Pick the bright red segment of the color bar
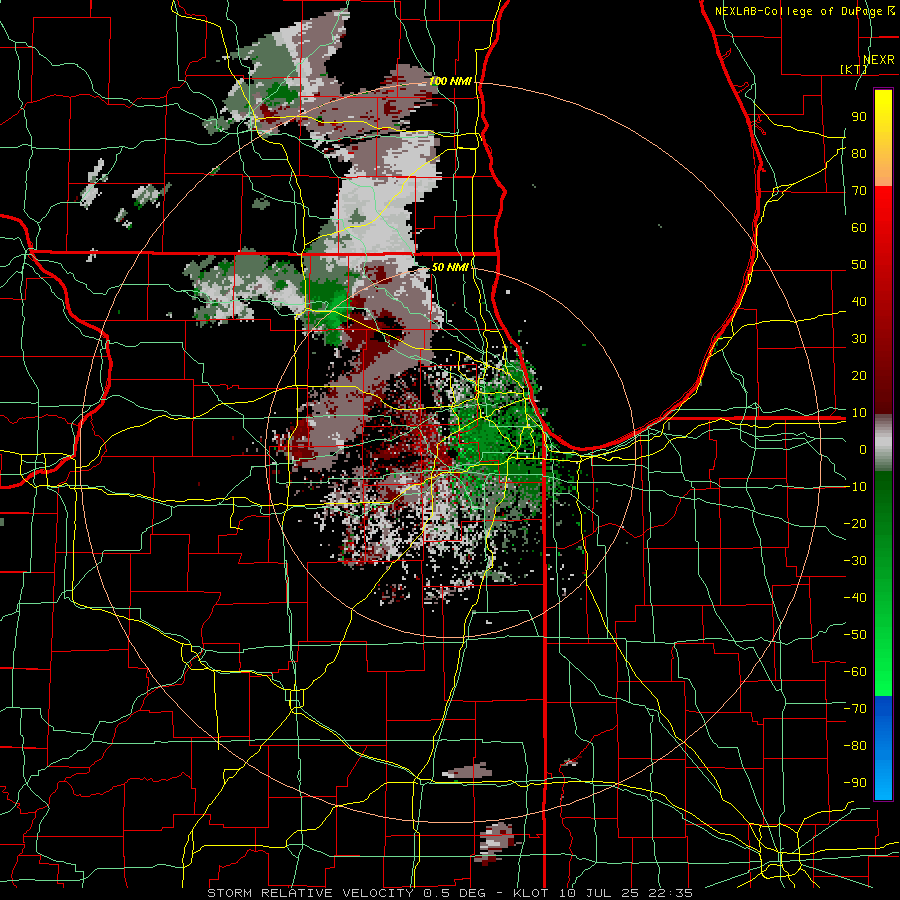900x900 pixels. pos(883,218)
